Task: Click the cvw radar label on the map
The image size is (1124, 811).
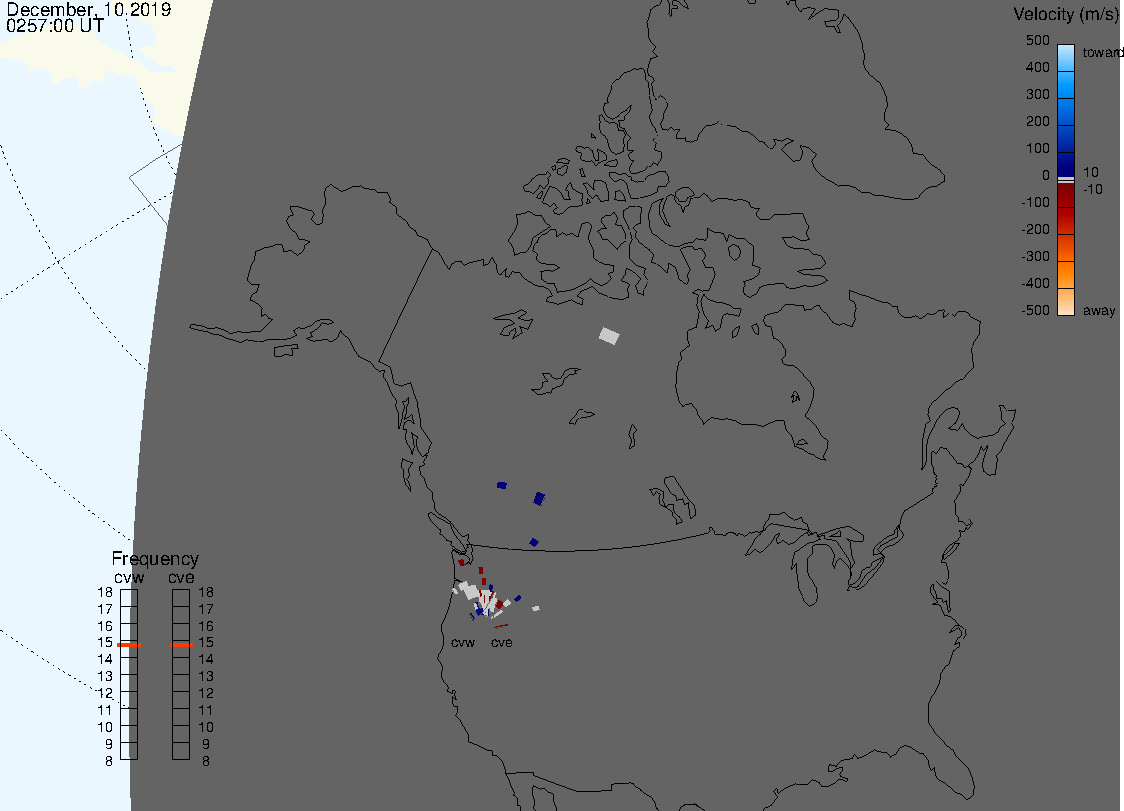Action: 463,643
